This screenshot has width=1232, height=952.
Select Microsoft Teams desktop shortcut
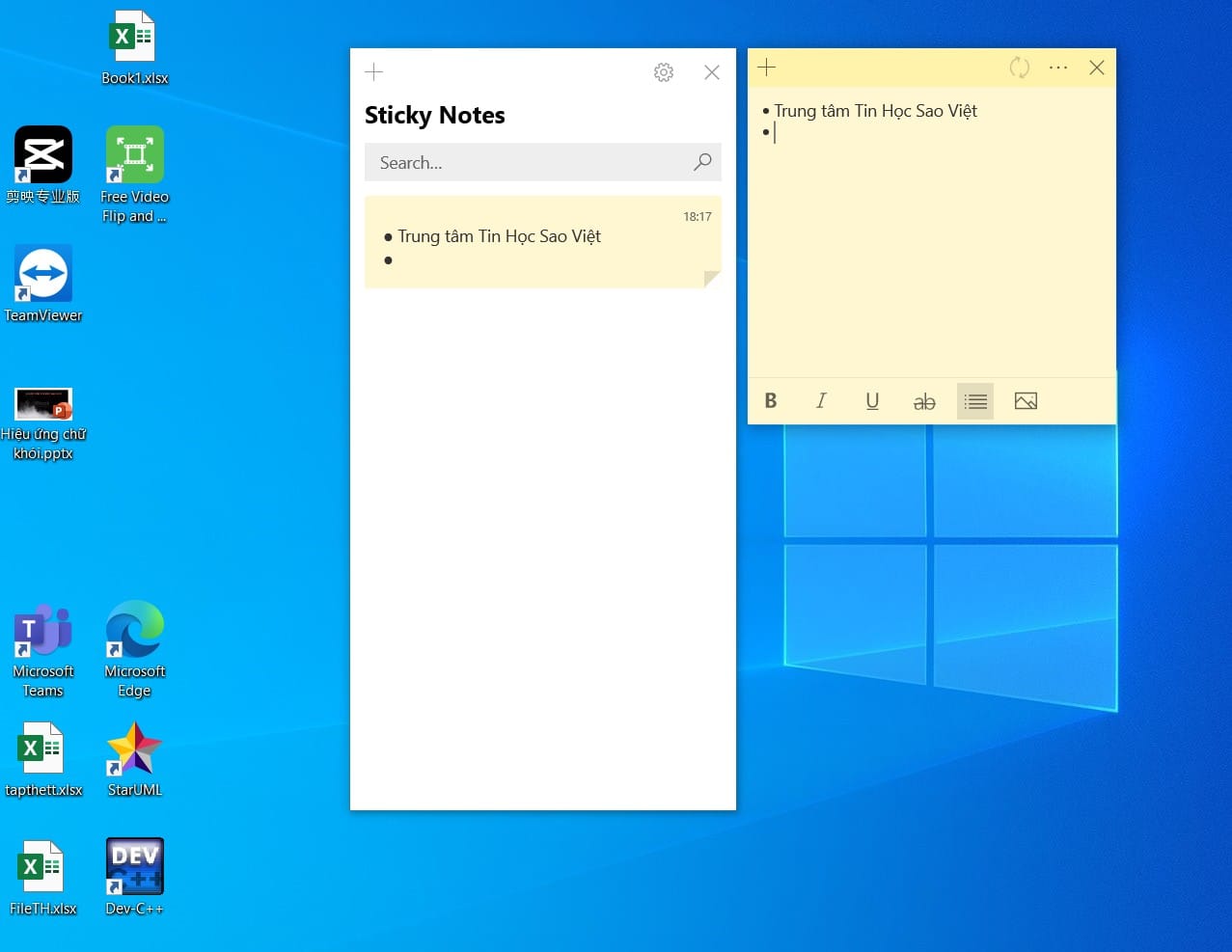coord(43,651)
